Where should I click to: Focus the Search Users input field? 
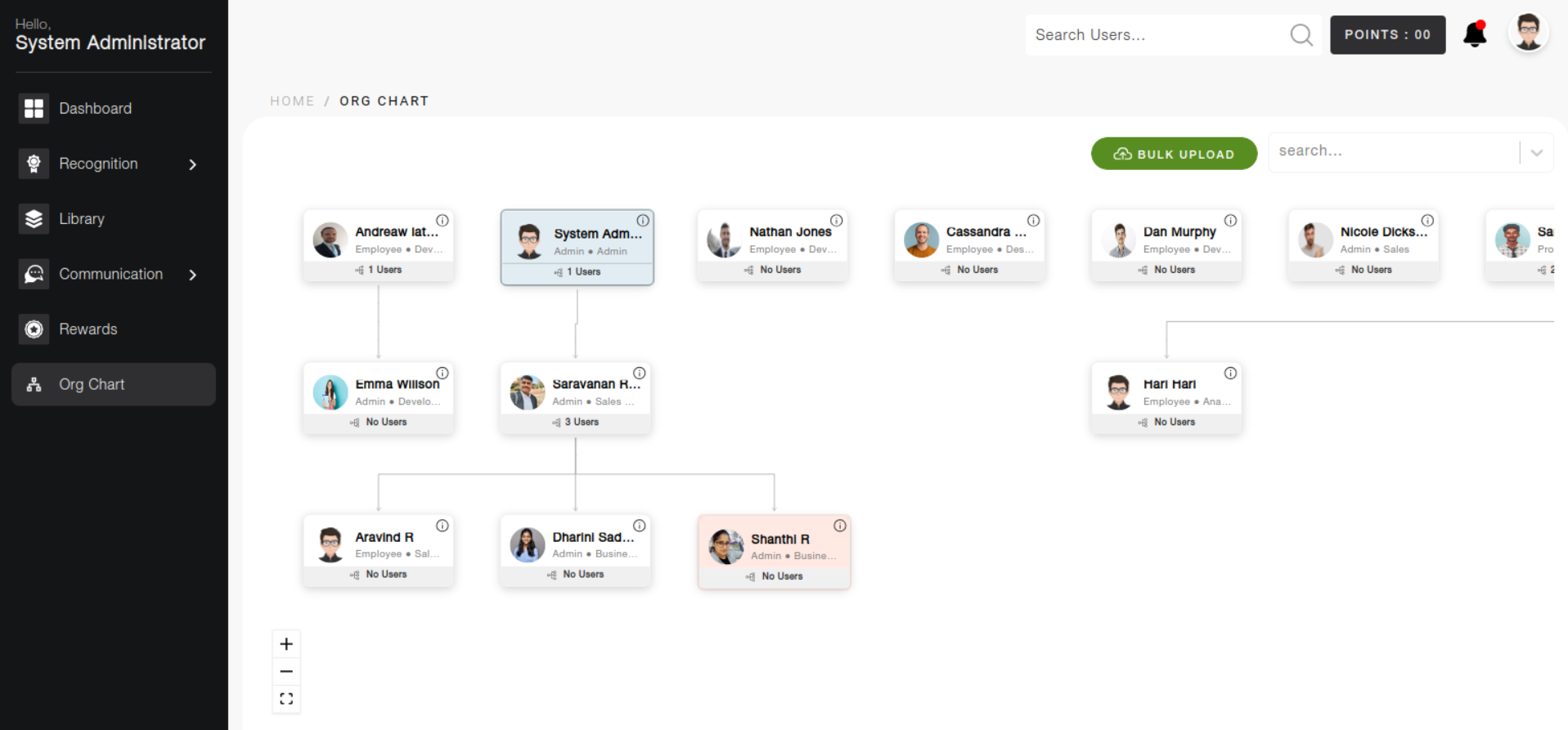click(x=1153, y=35)
